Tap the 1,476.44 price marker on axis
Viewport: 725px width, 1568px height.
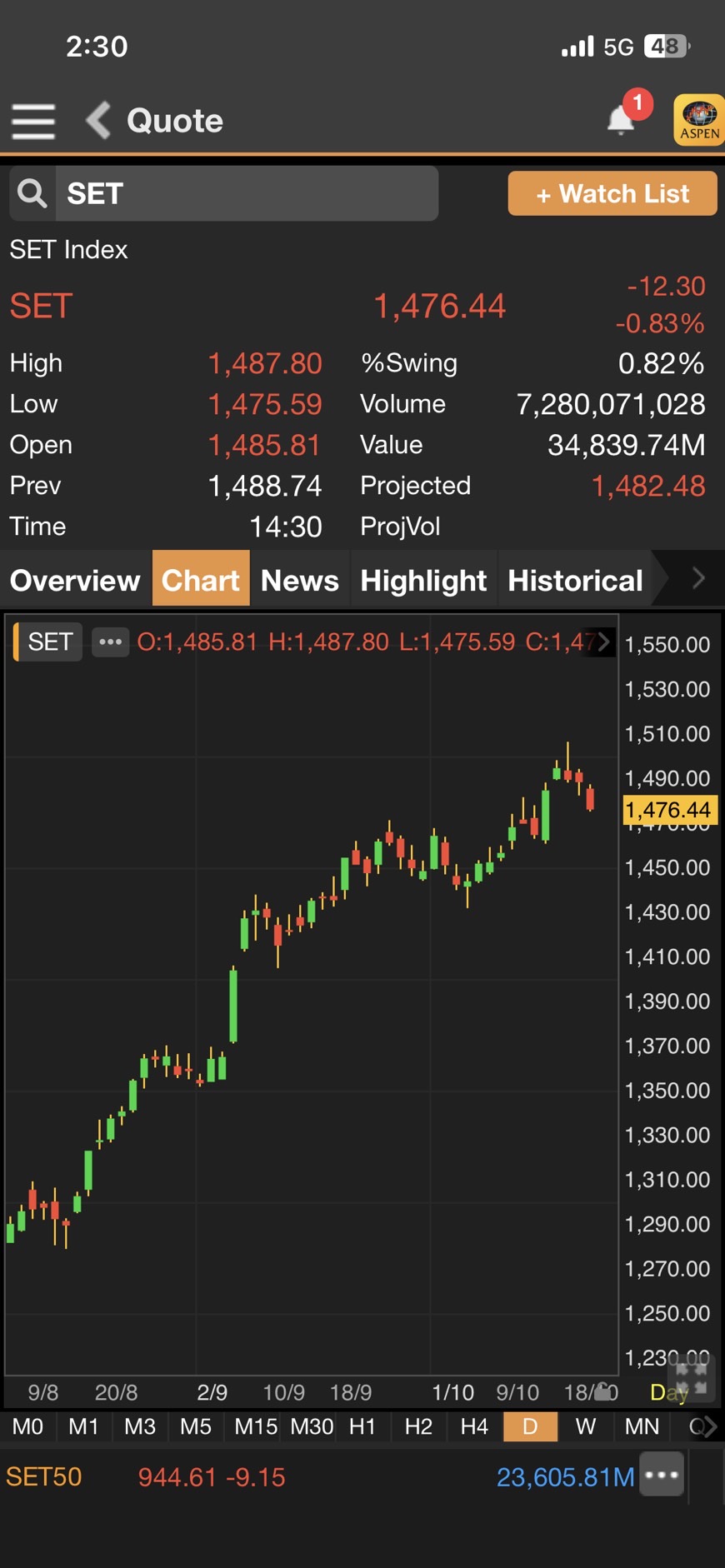(668, 810)
